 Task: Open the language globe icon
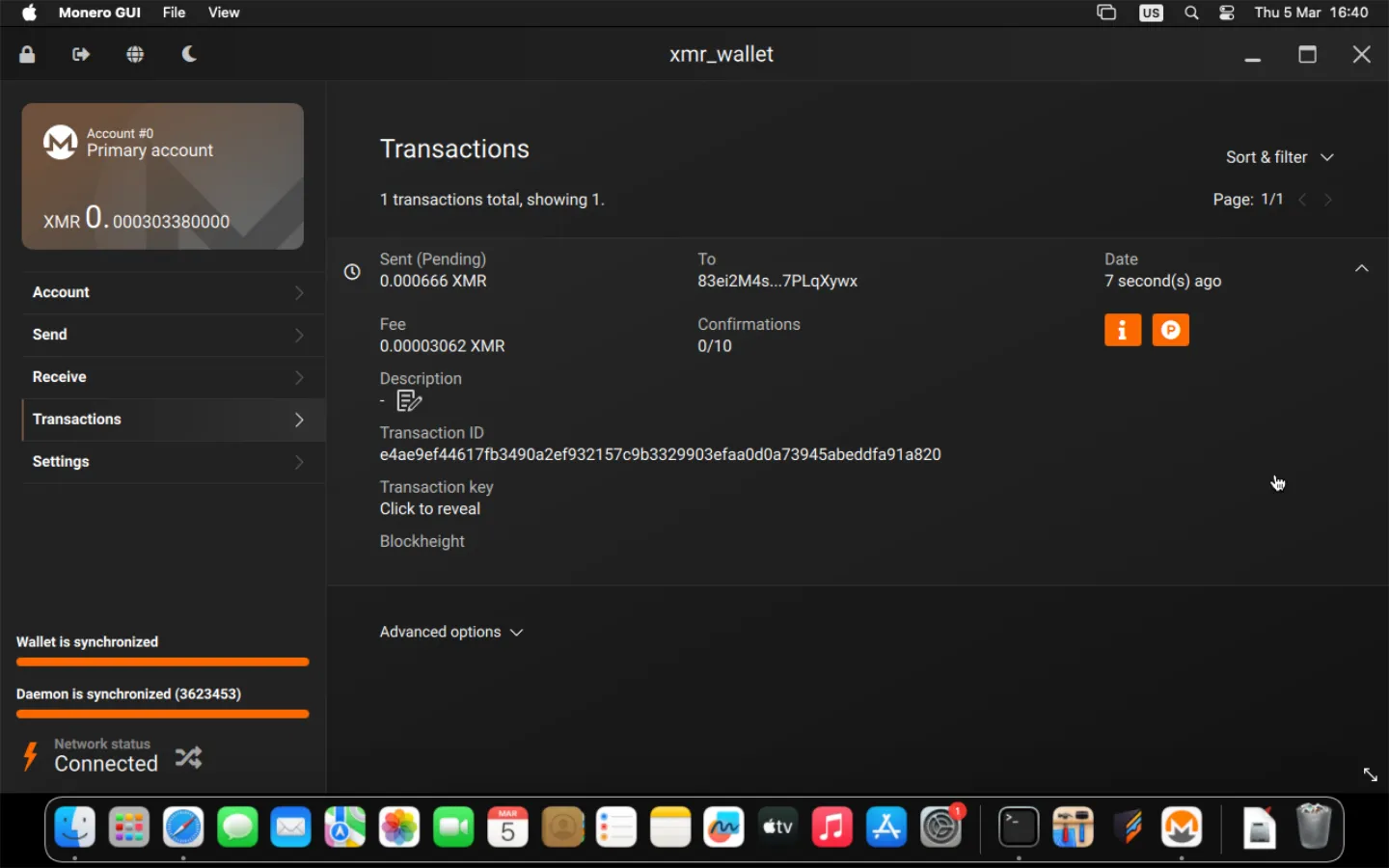tap(135, 55)
